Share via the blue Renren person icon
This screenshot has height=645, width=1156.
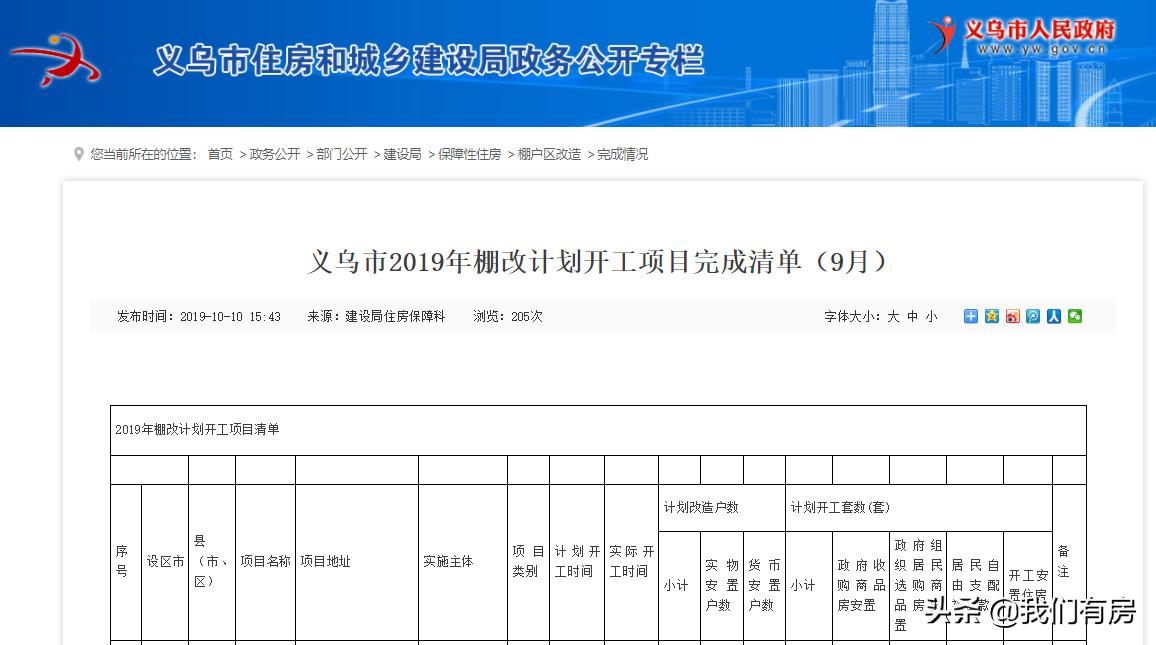pos(1053,316)
